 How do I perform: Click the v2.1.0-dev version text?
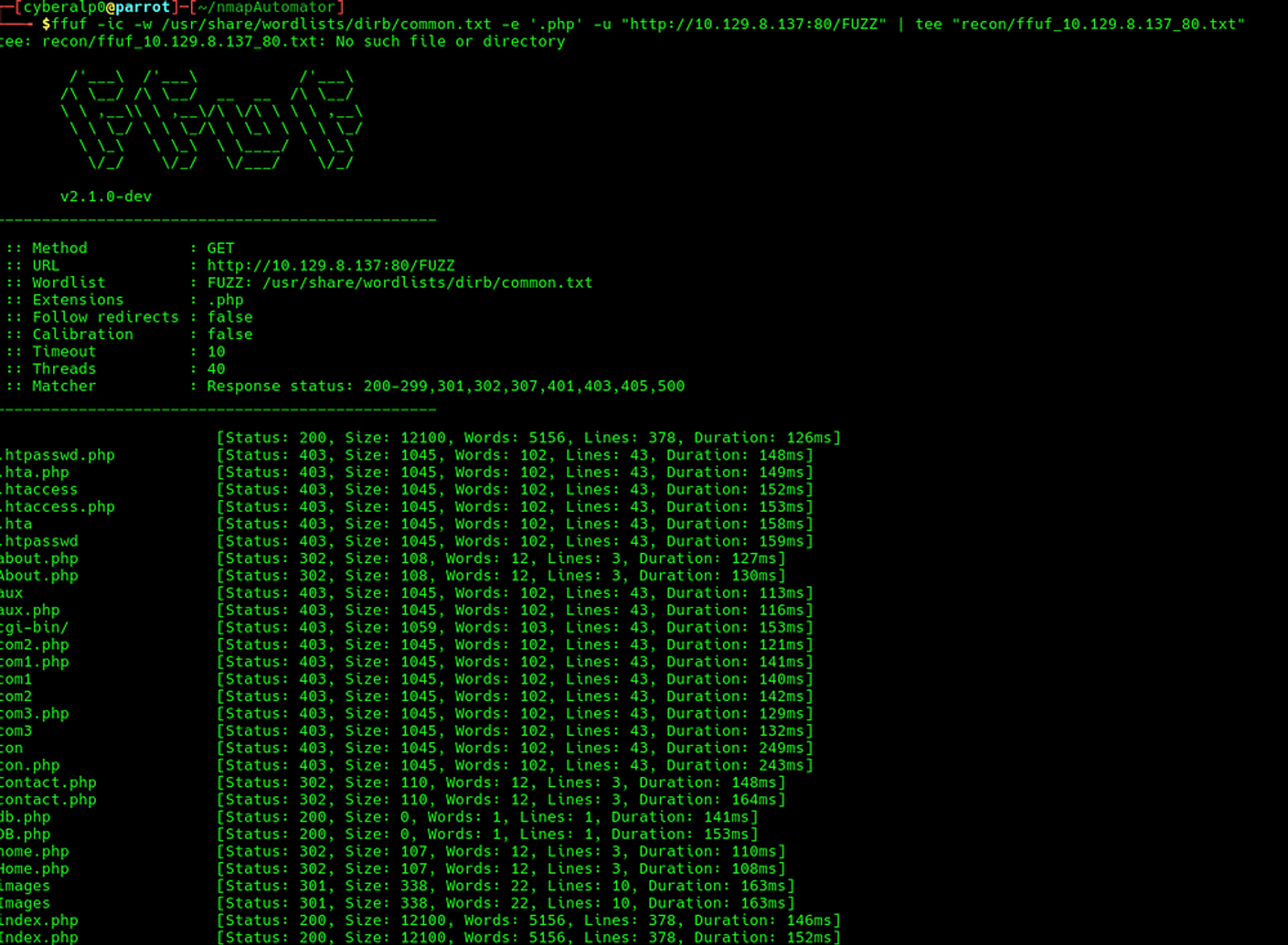(x=105, y=196)
